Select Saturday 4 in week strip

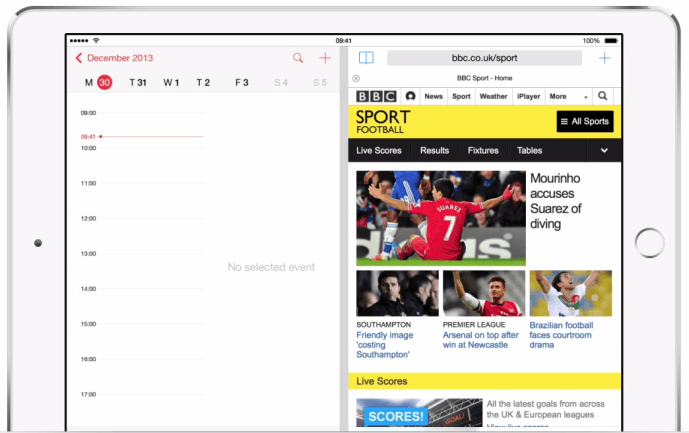[x=281, y=82]
